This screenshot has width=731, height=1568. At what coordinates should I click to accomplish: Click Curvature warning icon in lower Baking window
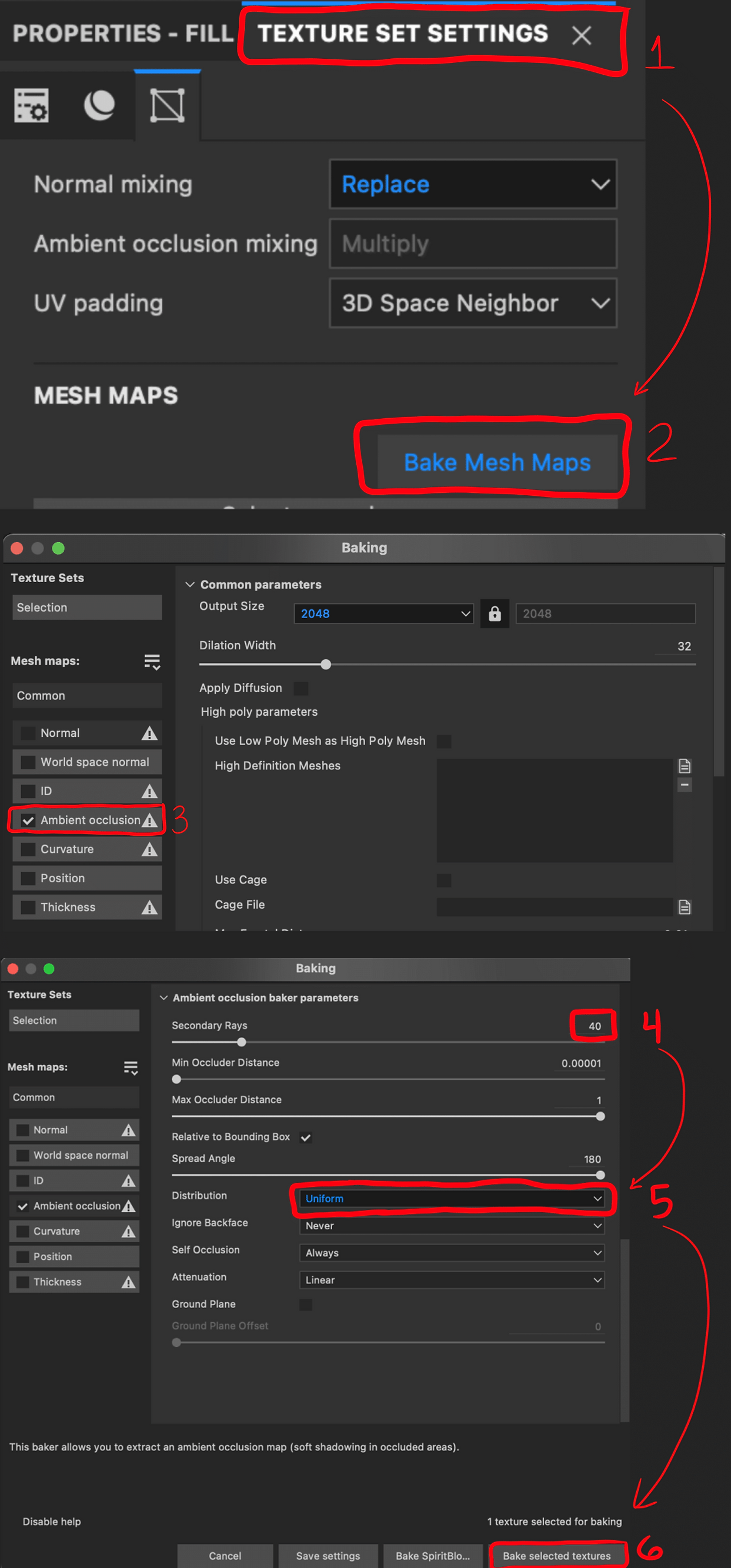pyautogui.click(x=128, y=1232)
